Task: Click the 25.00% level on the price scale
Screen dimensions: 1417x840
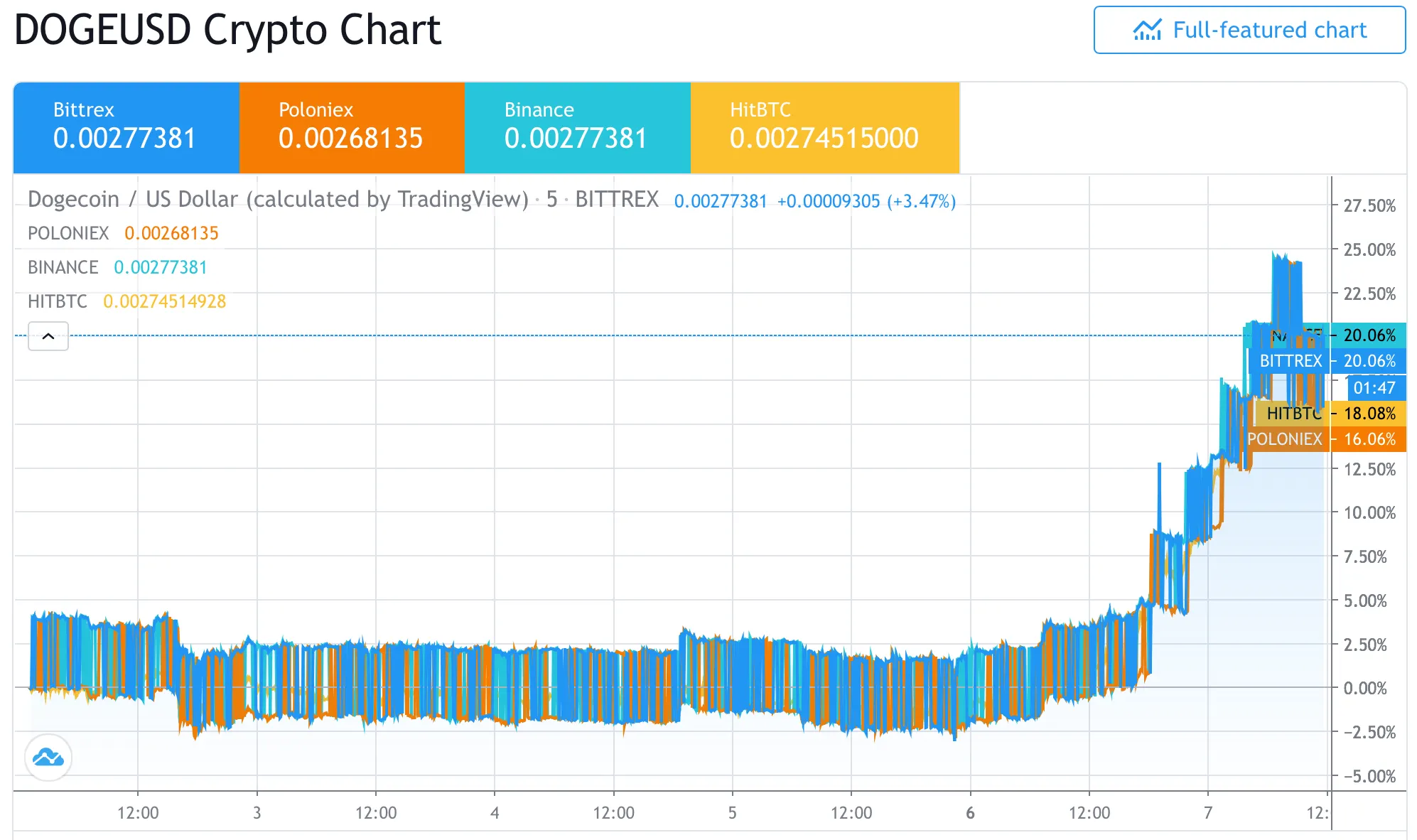Action: (x=1369, y=250)
